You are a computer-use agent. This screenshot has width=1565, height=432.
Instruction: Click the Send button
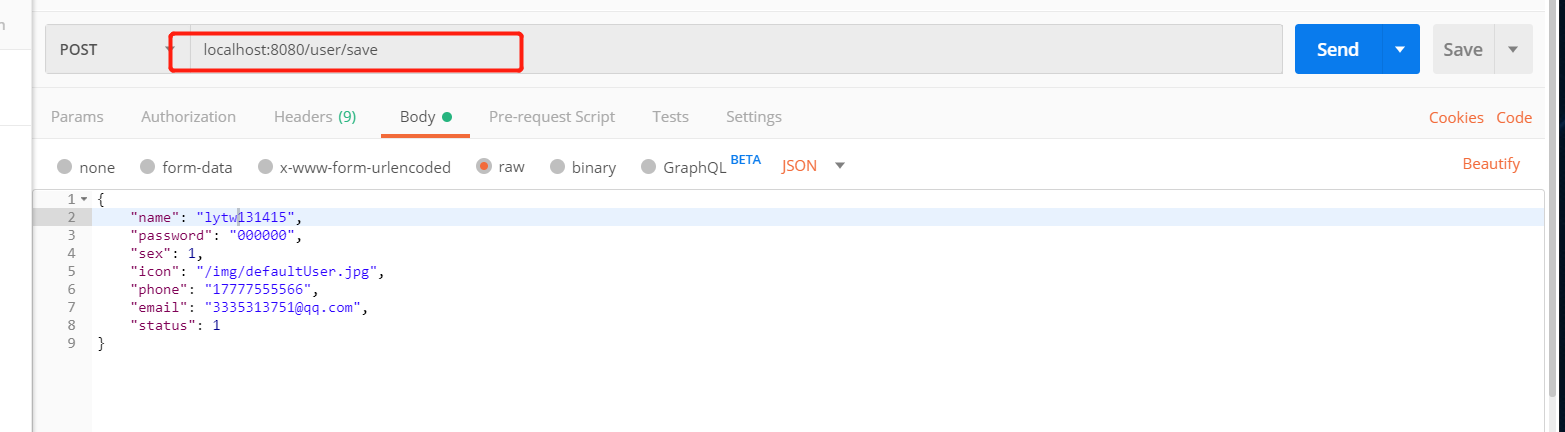[1337, 50]
